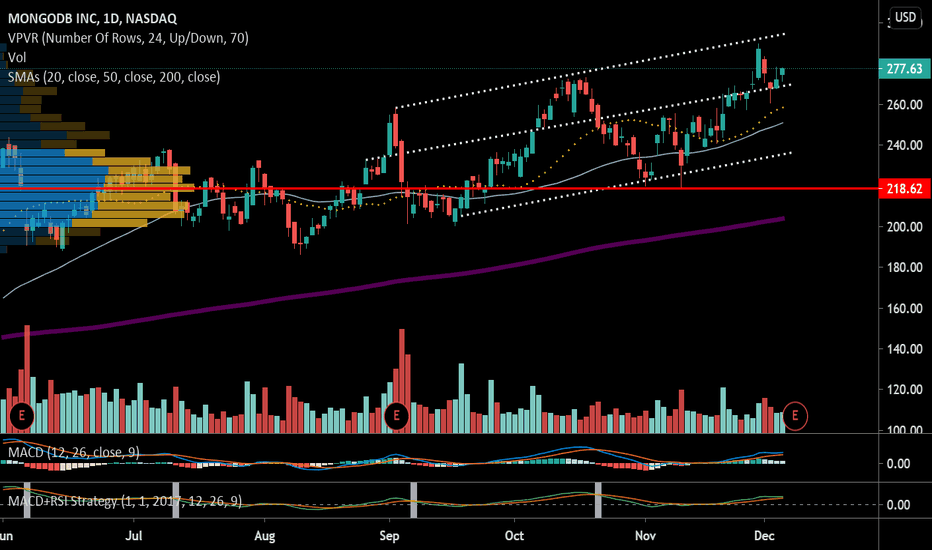Select the SMAs indicator legend
The height and width of the screenshot is (550, 932).
[114, 77]
